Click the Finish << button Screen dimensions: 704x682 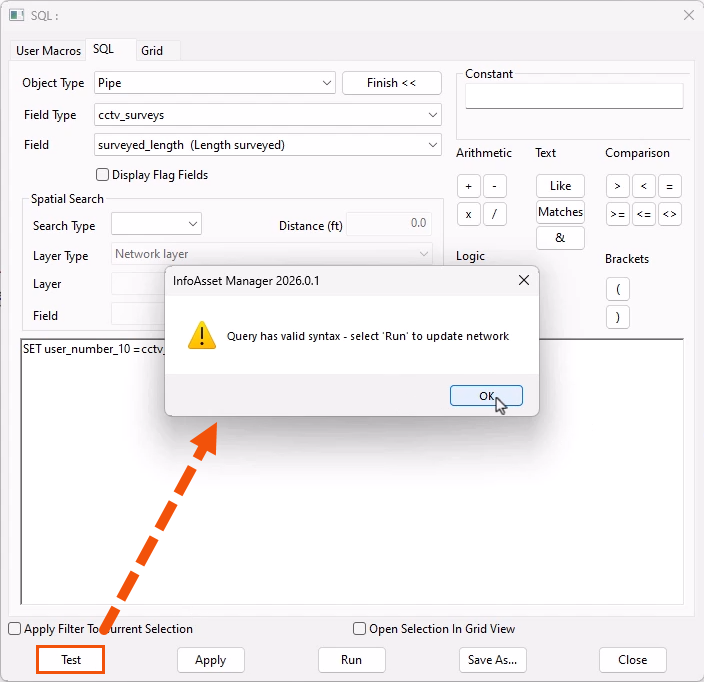click(392, 83)
